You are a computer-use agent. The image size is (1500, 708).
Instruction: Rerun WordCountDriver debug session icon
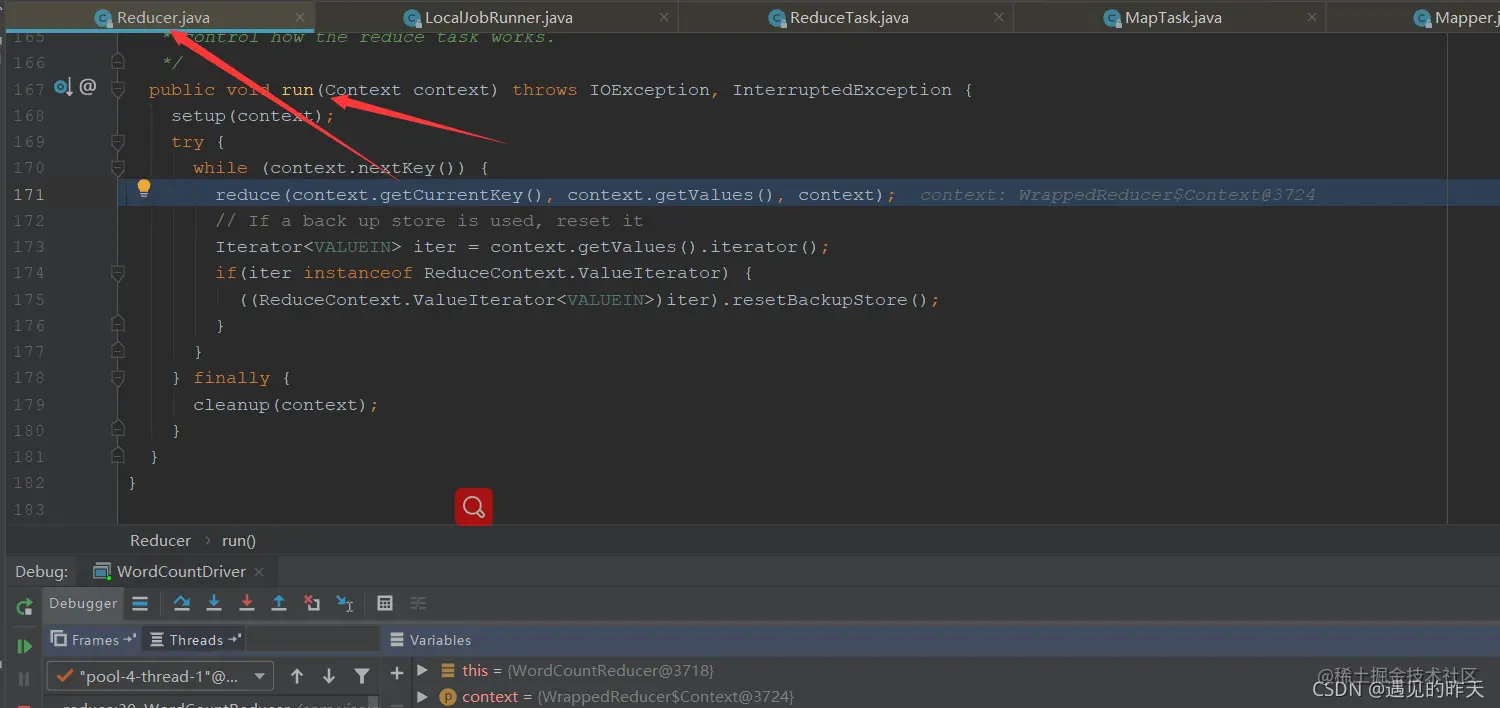[x=24, y=607]
